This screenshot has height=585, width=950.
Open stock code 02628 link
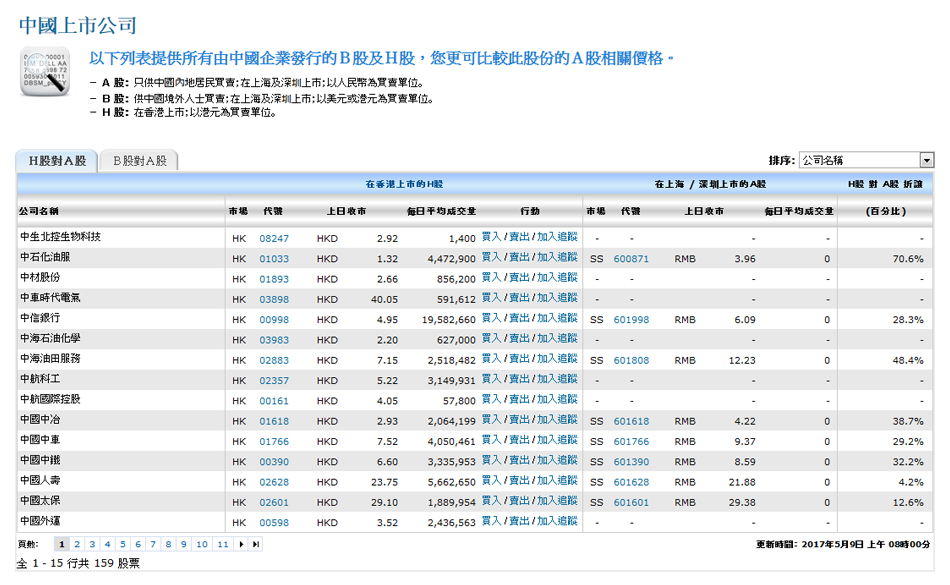coord(274,482)
